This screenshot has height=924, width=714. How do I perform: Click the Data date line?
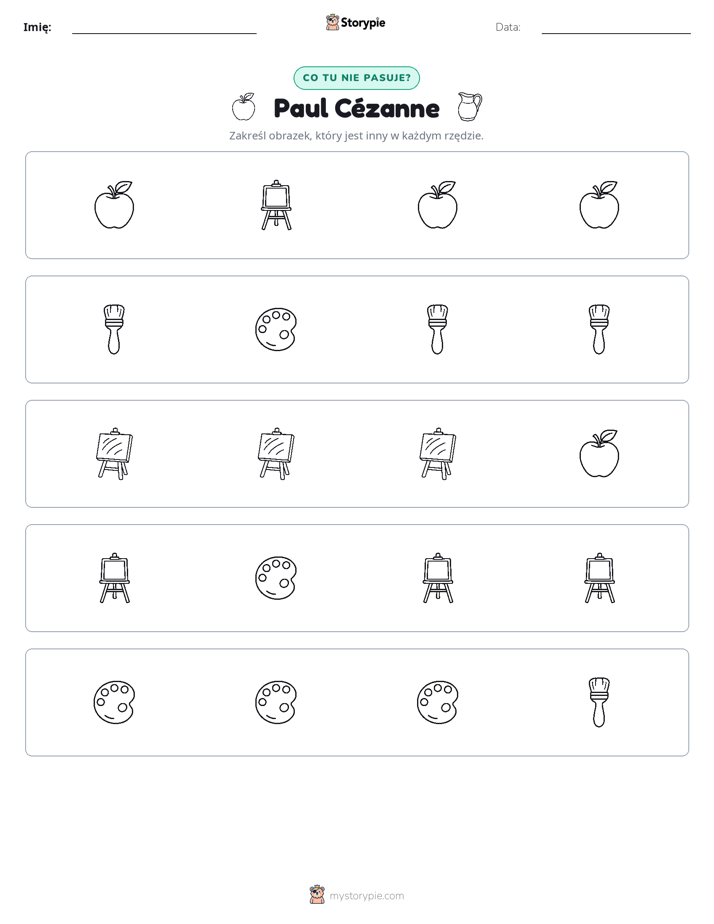click(x=616, y=32)
